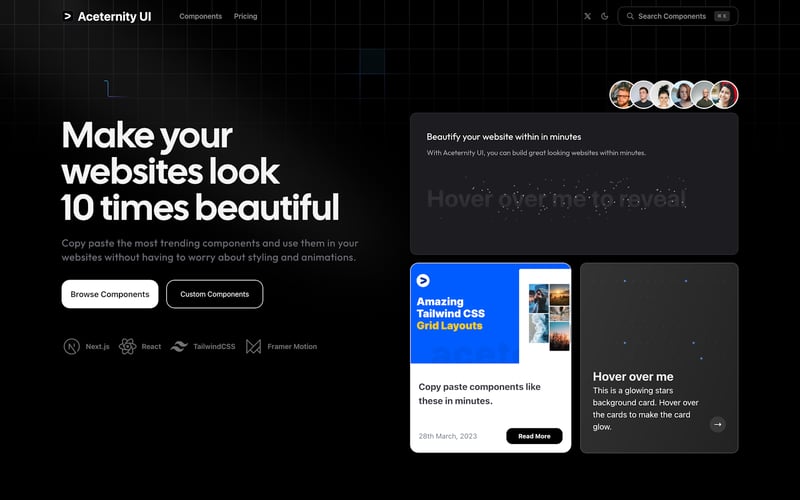Open the Pricing nav item
800x500 pixels.
pyautogui.click(x=245, y=16)
